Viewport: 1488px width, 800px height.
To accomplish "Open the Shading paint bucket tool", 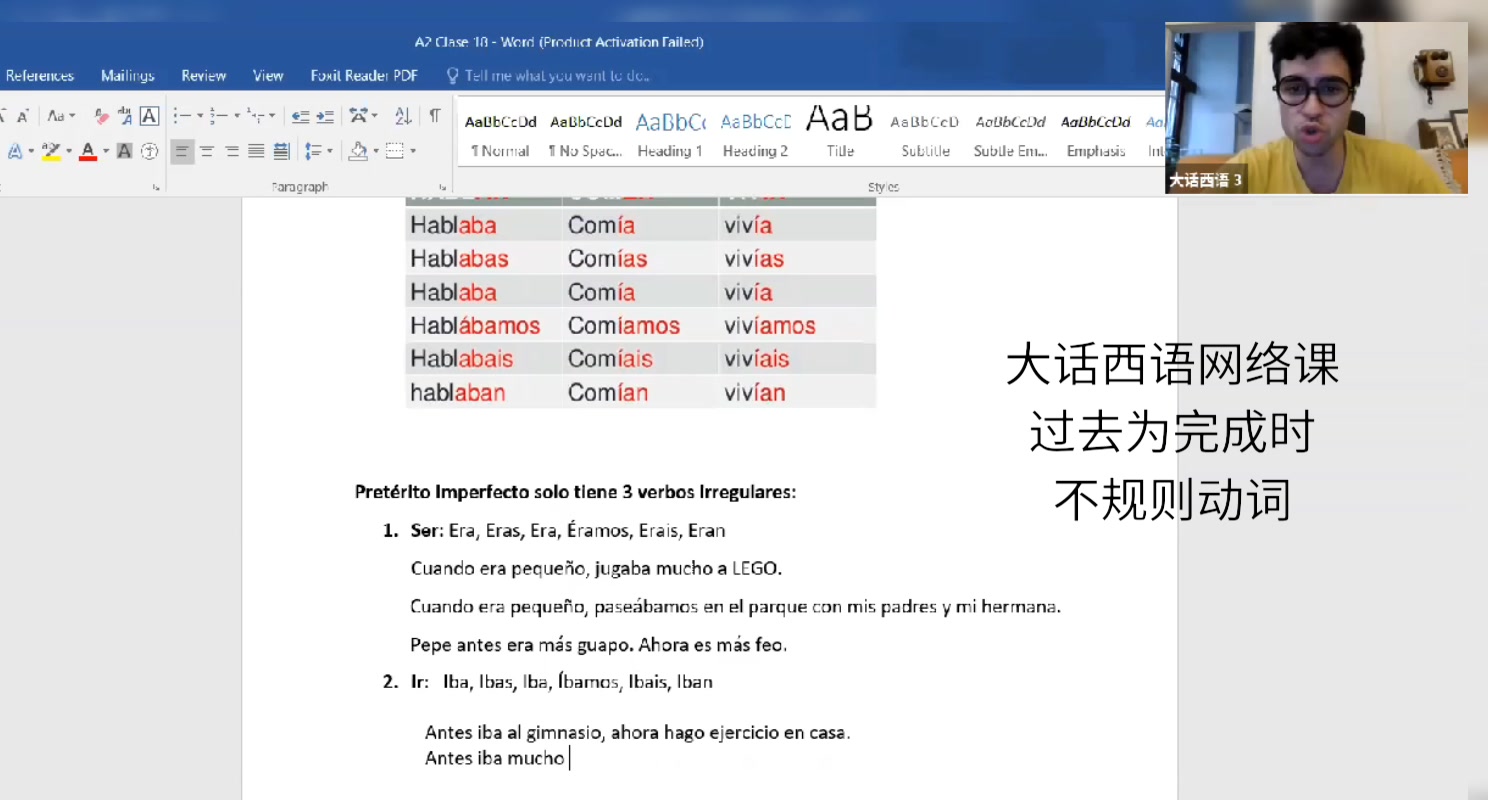I will 358,152.
